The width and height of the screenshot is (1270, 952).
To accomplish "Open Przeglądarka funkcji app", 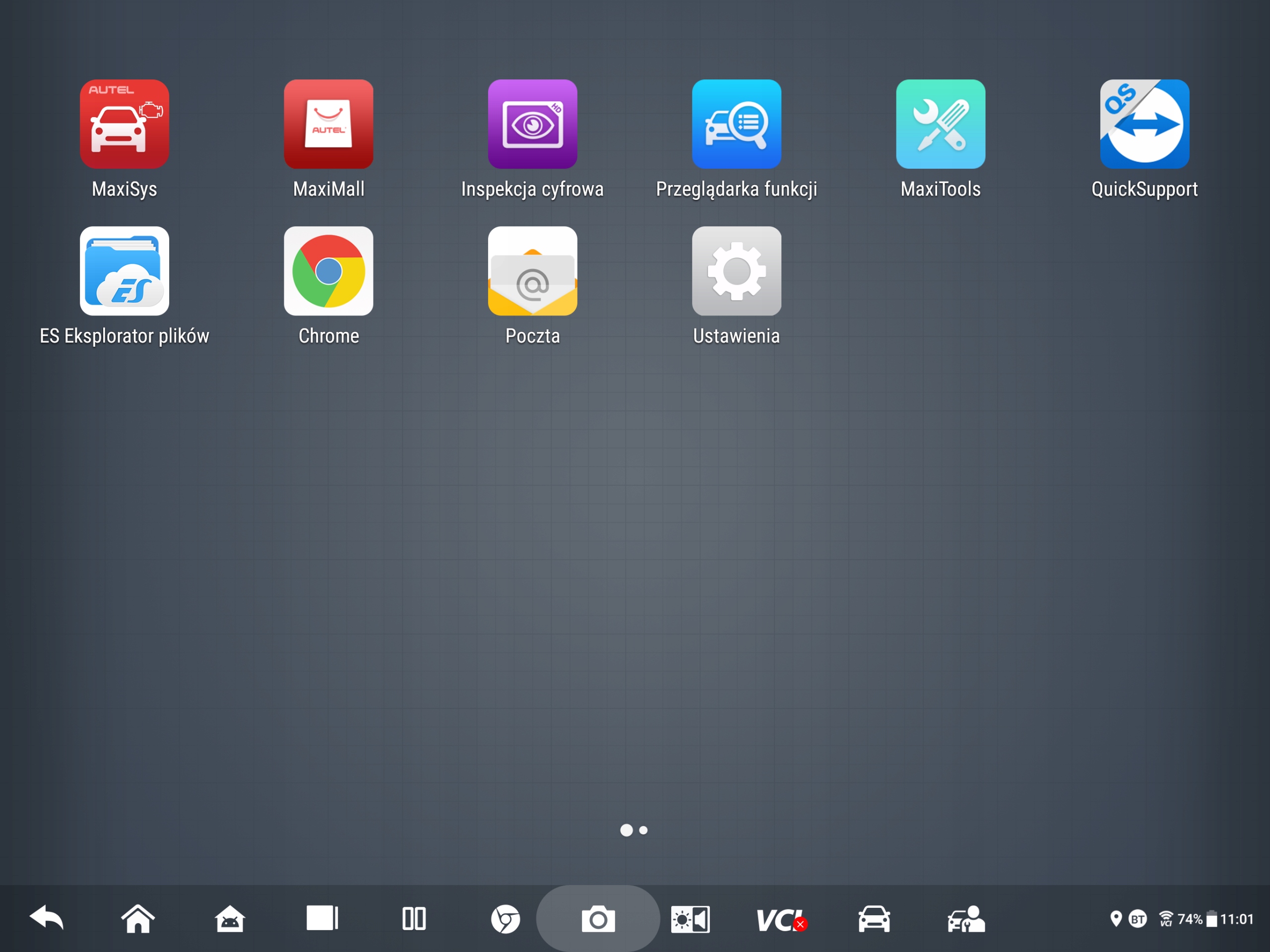I will (737, 124).
